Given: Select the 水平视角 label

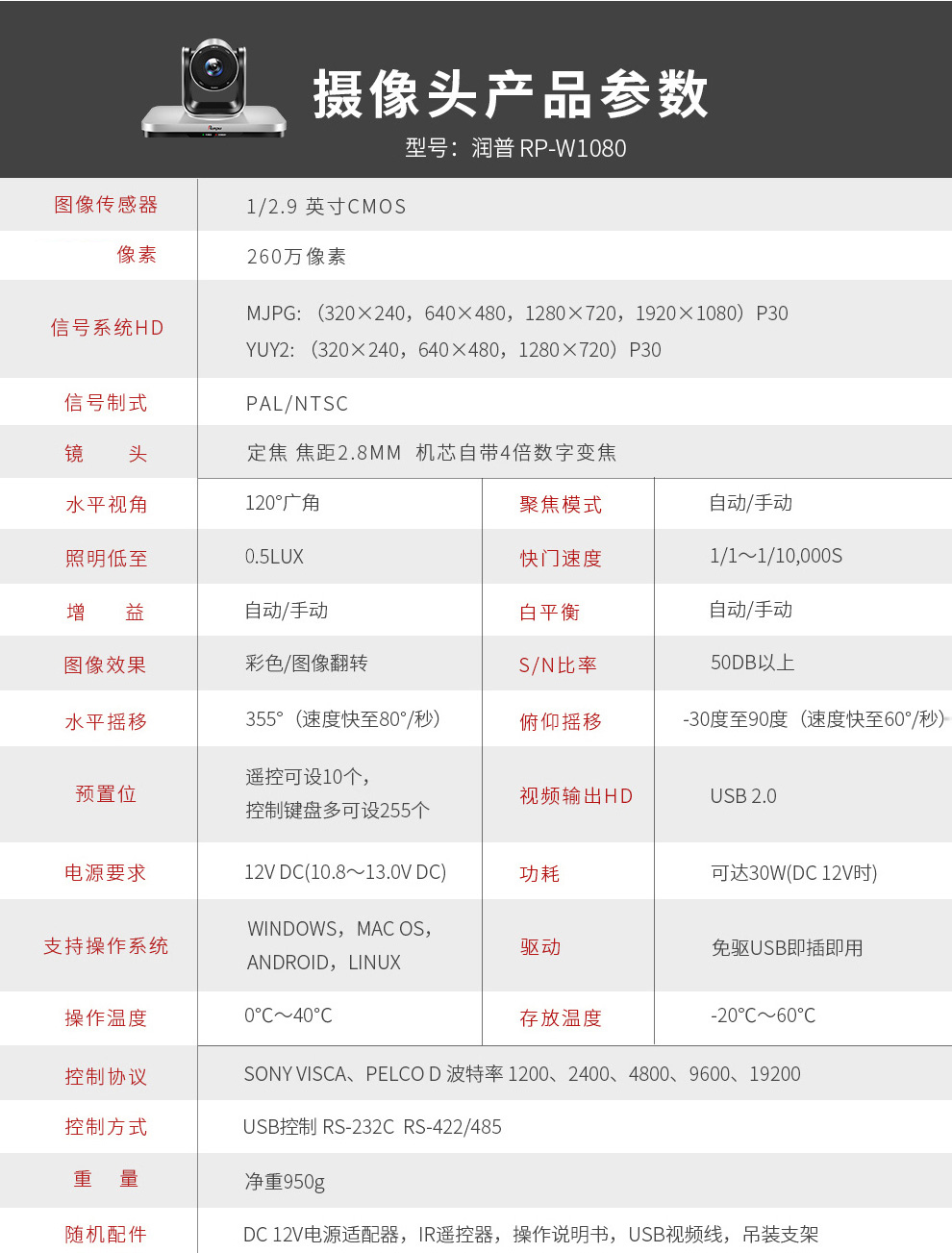Looking at the screenshot, I should tap(106, 505).
